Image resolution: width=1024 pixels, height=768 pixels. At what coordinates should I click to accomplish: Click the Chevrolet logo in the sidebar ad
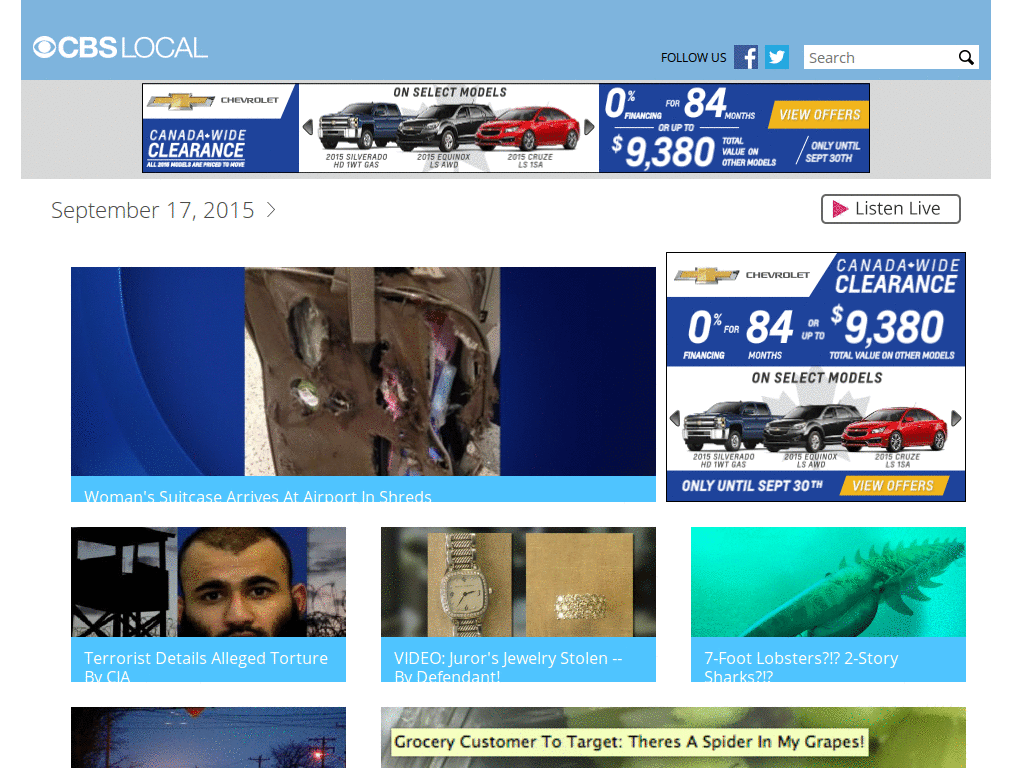pos(743,275)
